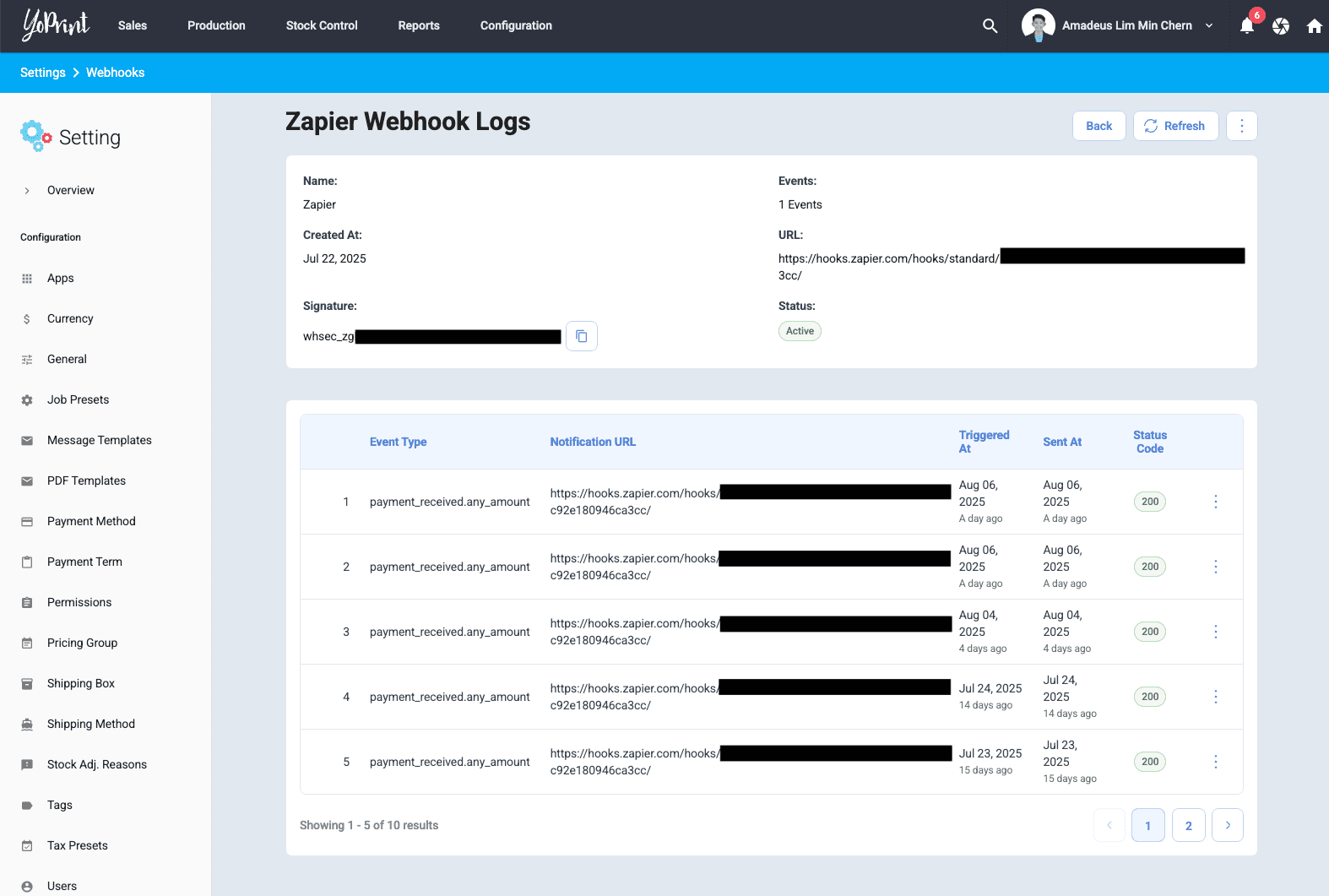The height and width of the screenshot is (896, 1329).
Task: Click the home icon in header
Action: (x=1314, y=26)
